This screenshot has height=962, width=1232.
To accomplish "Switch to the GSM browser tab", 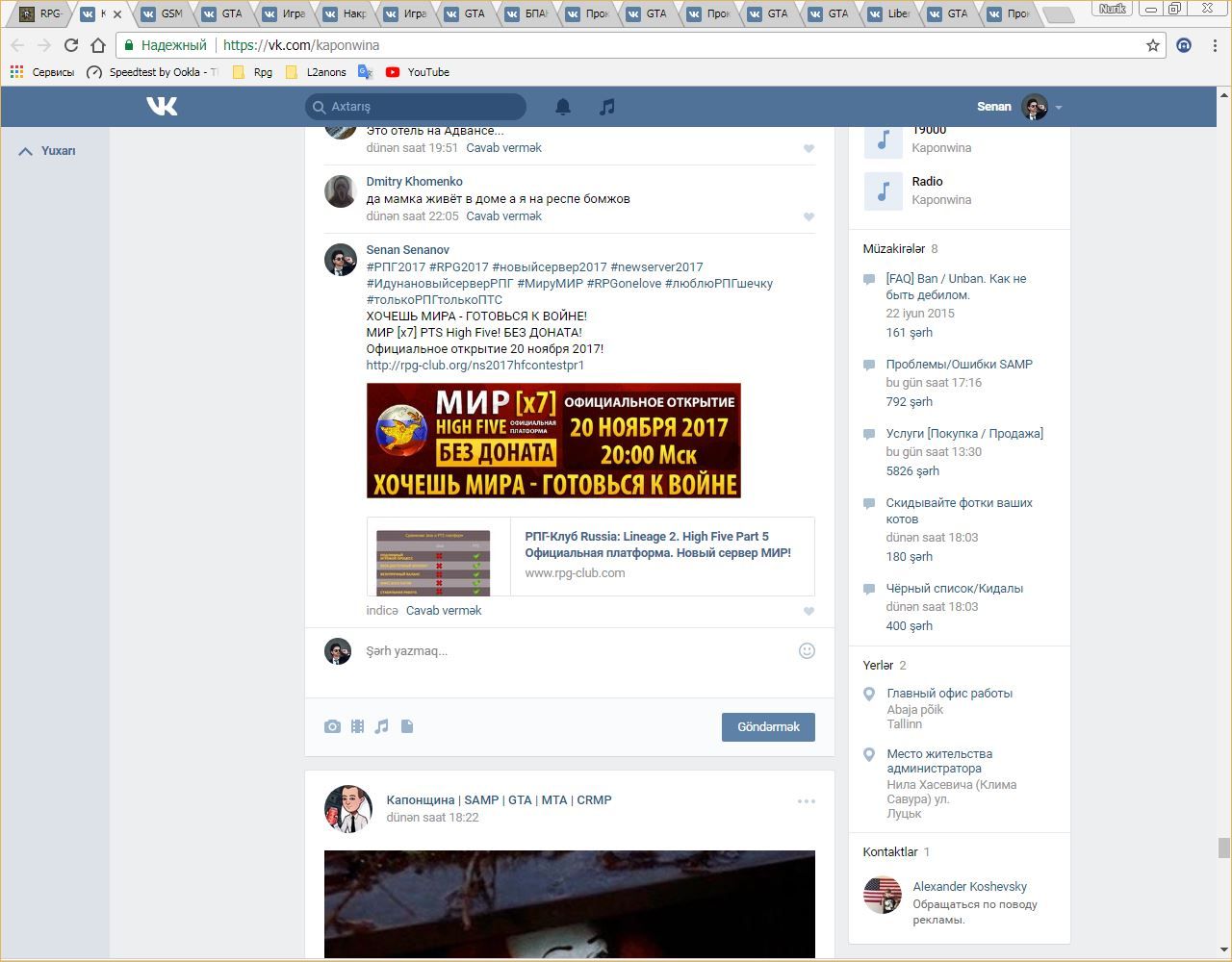I will pyautogui.click(x=160, y=13).
